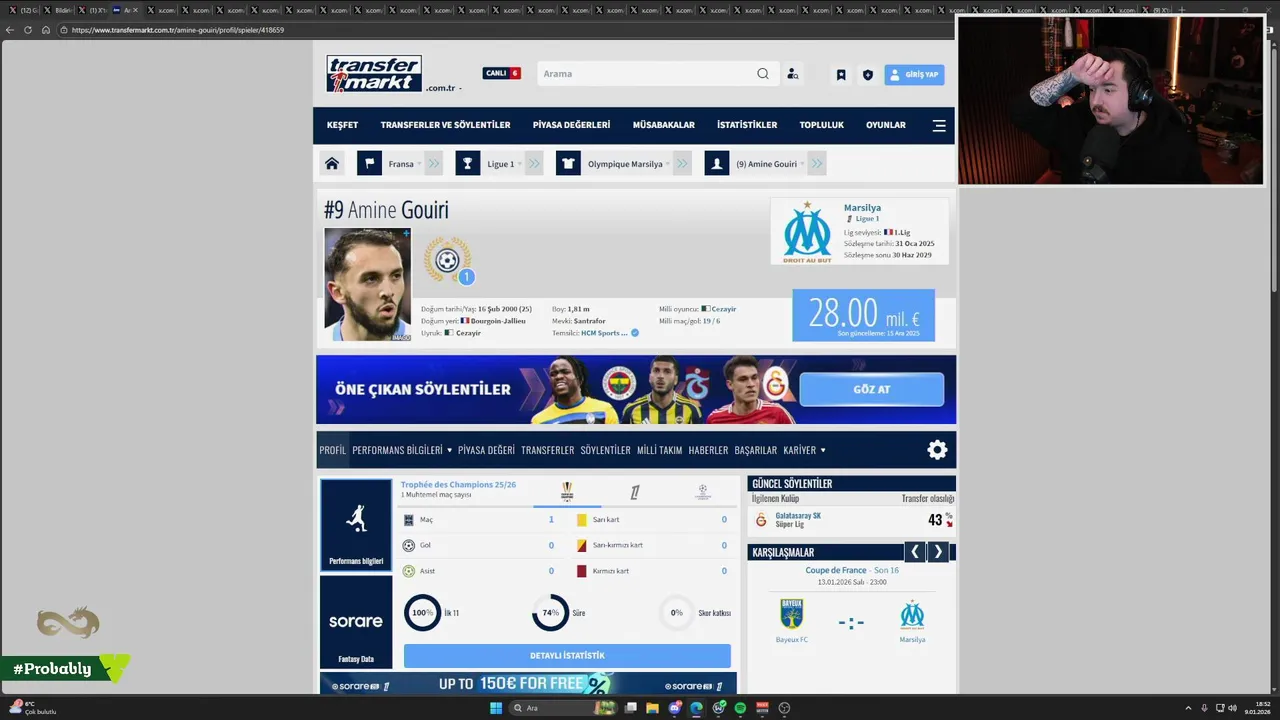
Task: Open the Trophée des Champions 25/26 link
Action: (x=458, y=484)
